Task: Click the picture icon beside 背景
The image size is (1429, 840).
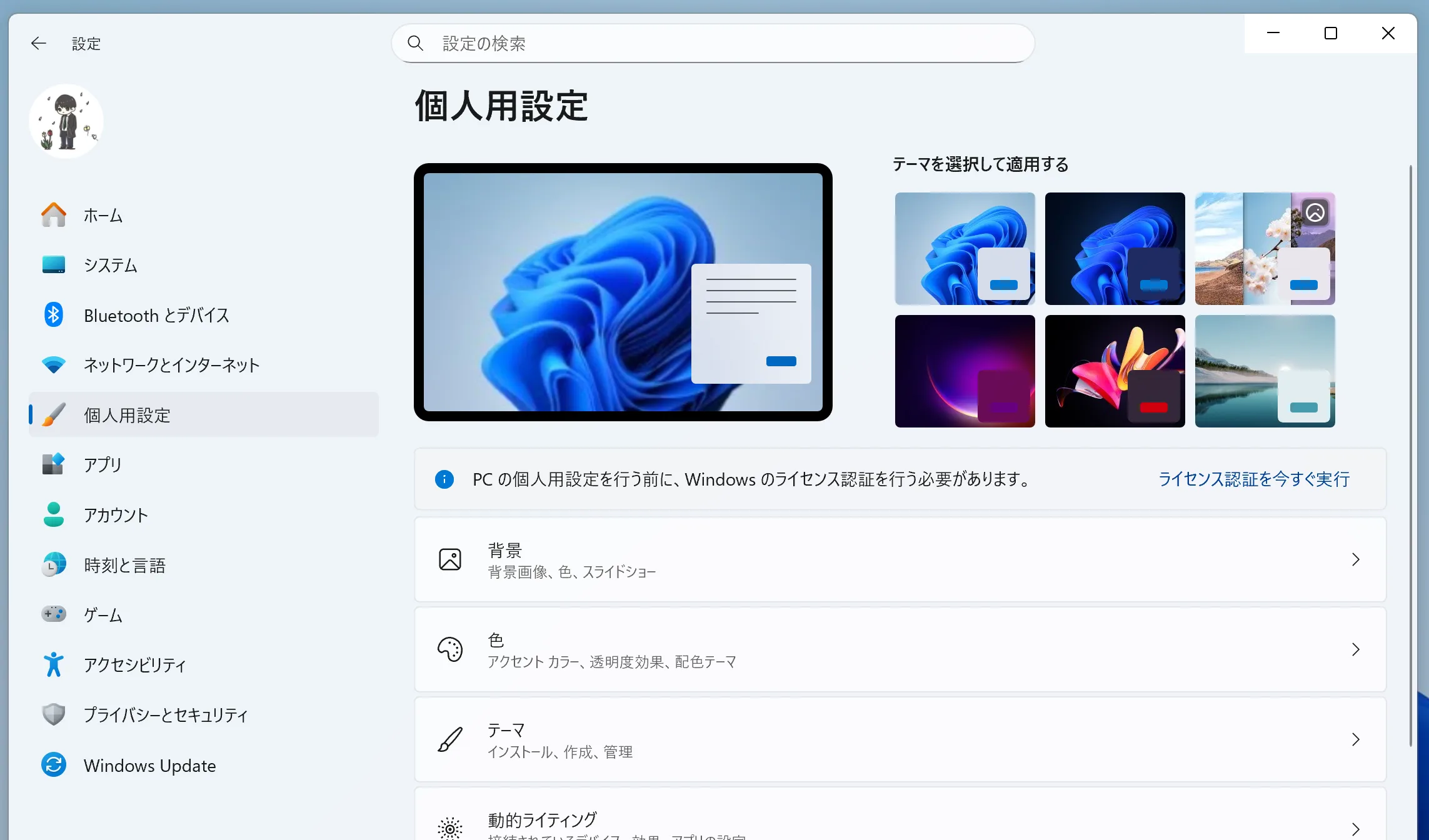Action: click(450, 559)
